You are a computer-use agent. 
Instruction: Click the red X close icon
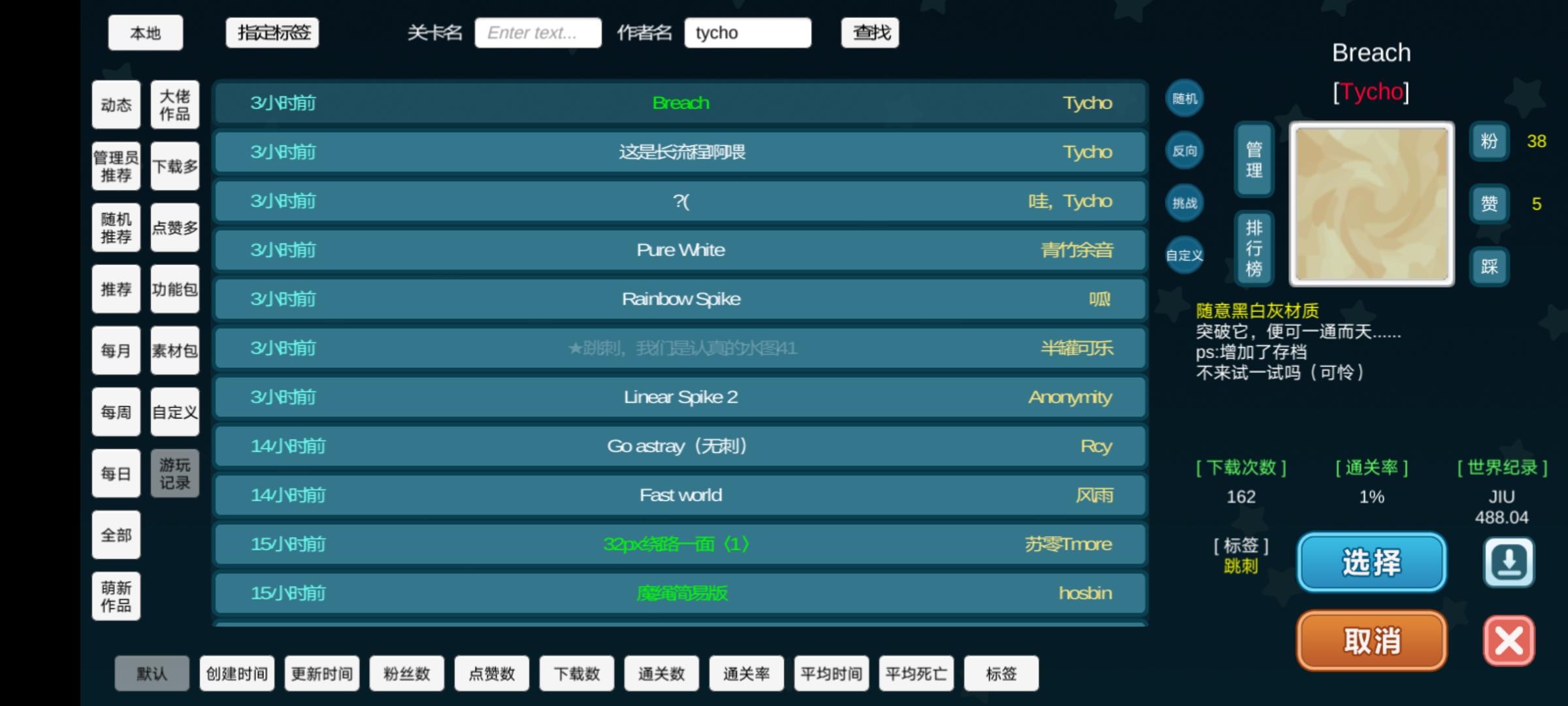1508,641
